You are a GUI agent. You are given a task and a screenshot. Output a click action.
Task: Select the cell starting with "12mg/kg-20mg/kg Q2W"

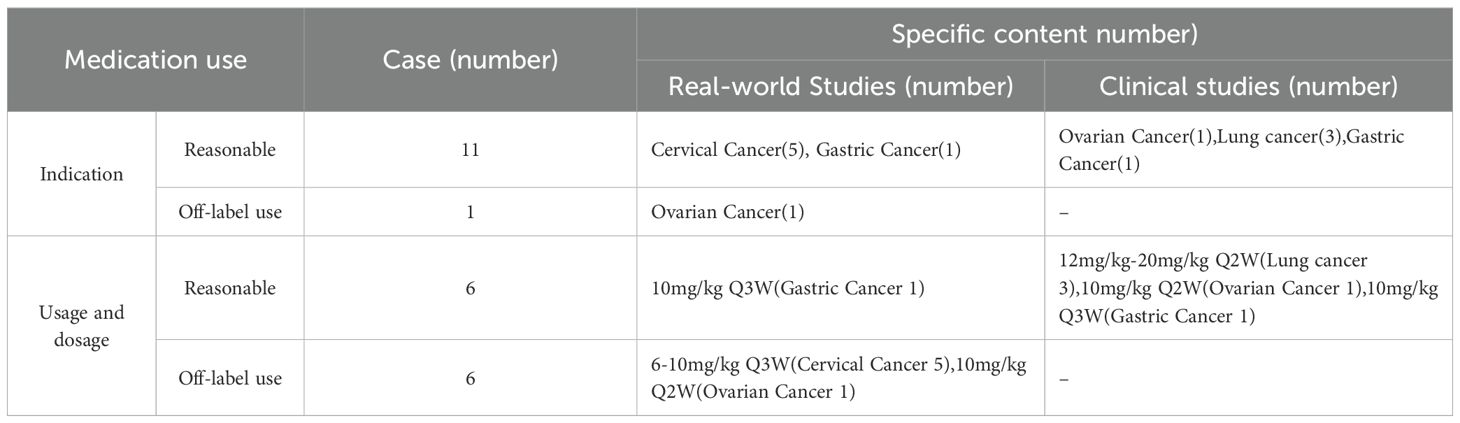(1248, 288)
